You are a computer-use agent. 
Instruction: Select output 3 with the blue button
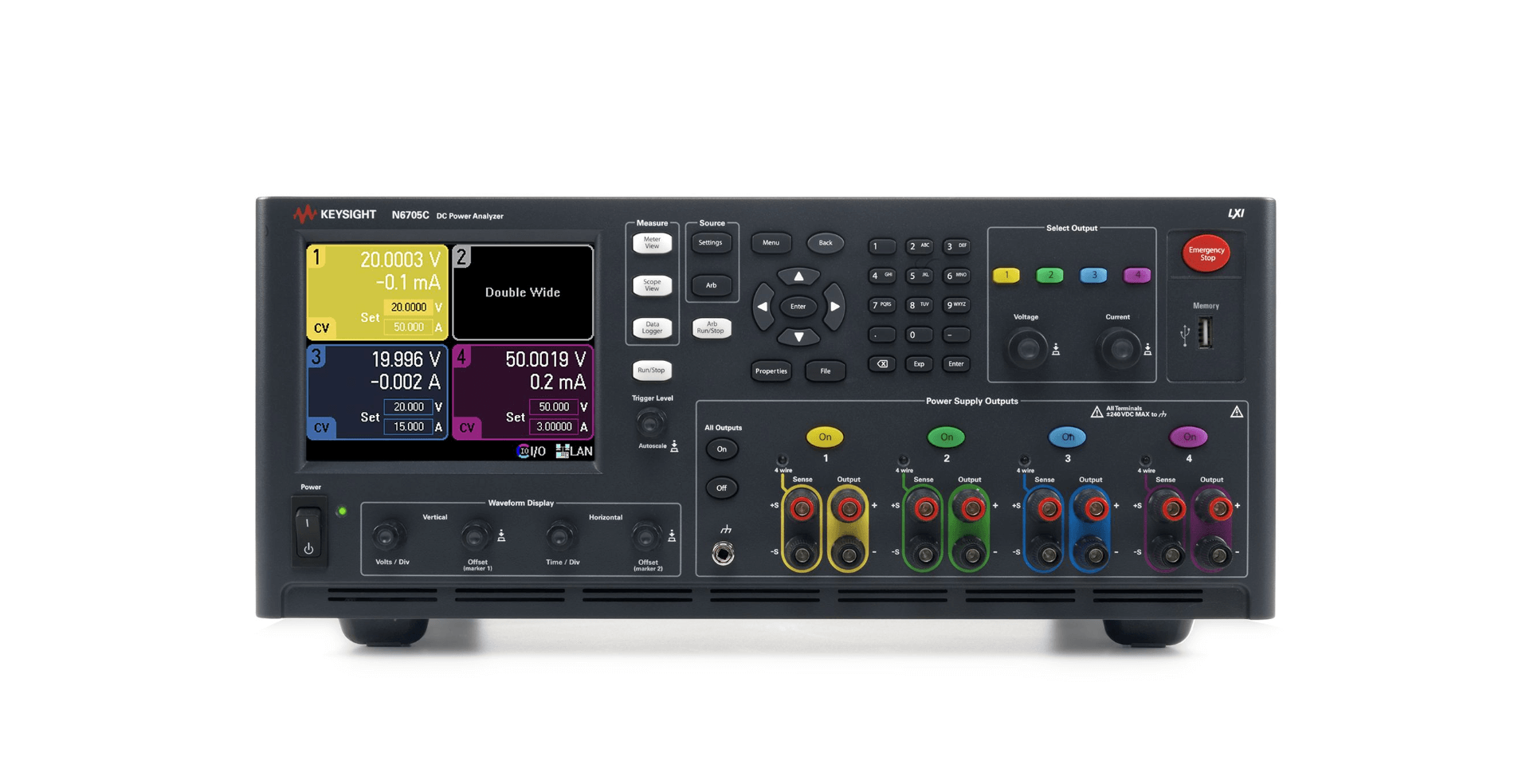[x=1093, y=276]
